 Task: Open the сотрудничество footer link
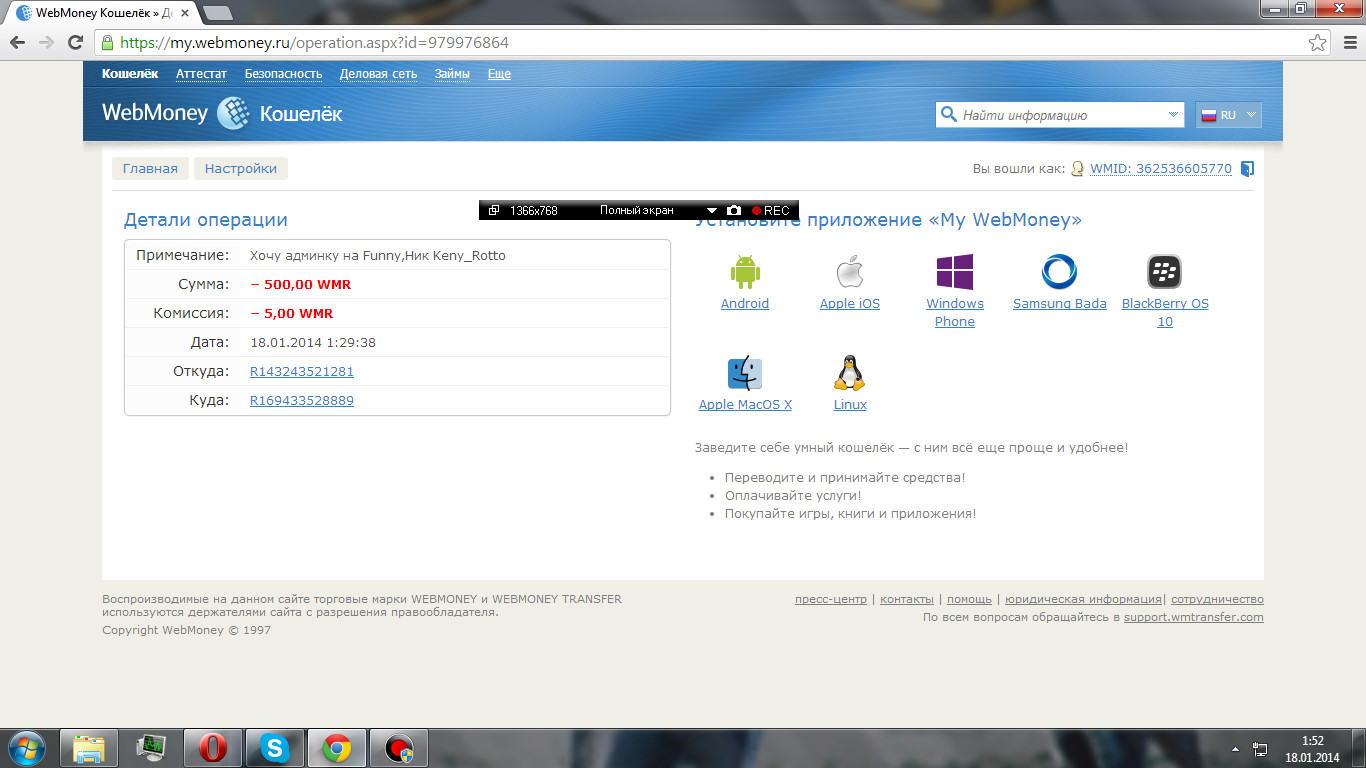(1217, 599)
